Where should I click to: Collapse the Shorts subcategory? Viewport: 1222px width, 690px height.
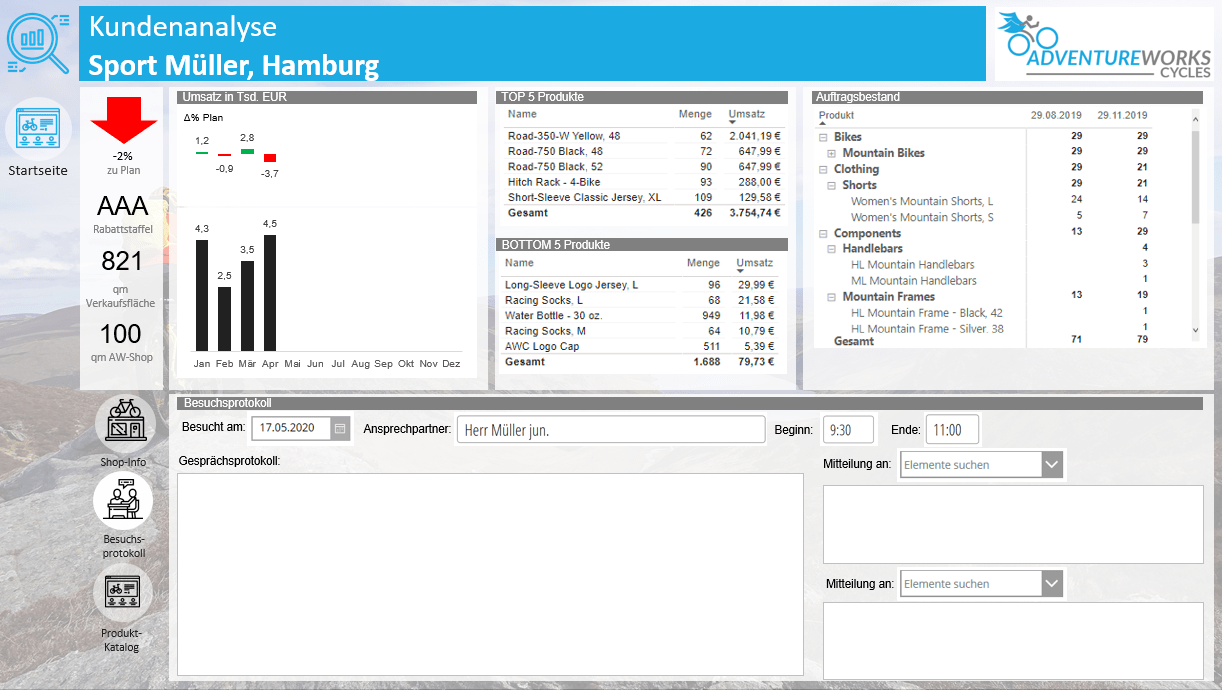coord(831,185)
